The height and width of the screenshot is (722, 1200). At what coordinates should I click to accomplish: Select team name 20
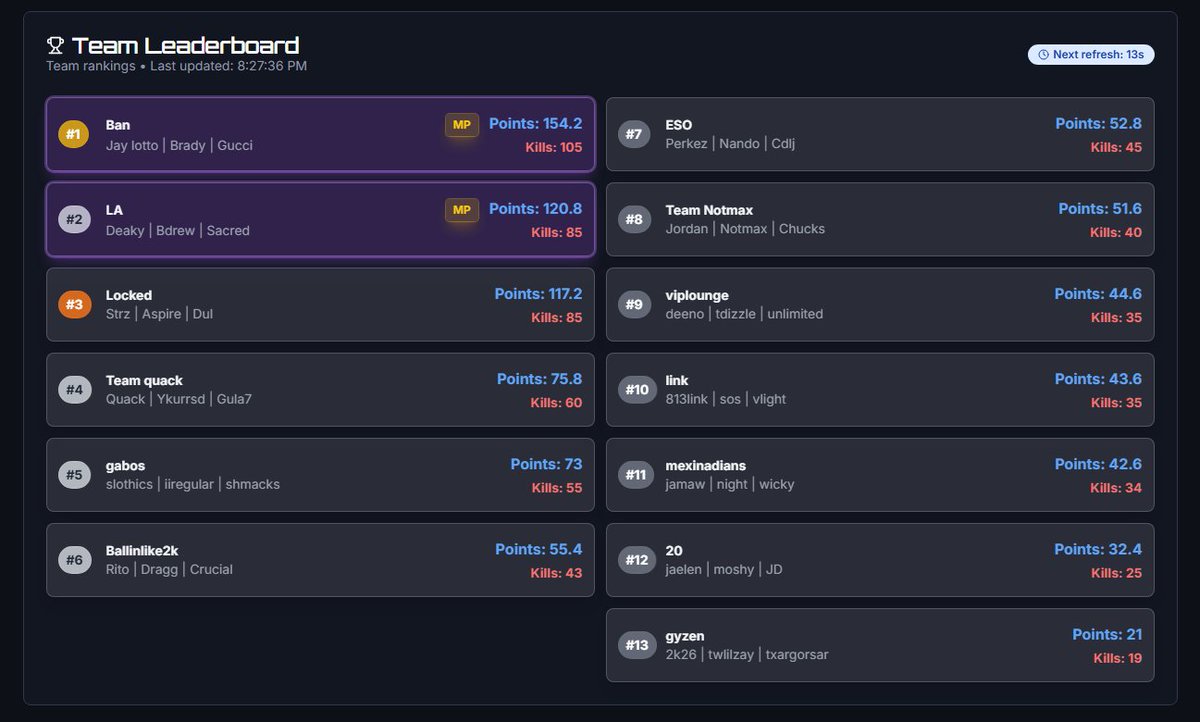pyautogui.click(x=674, y=550)
